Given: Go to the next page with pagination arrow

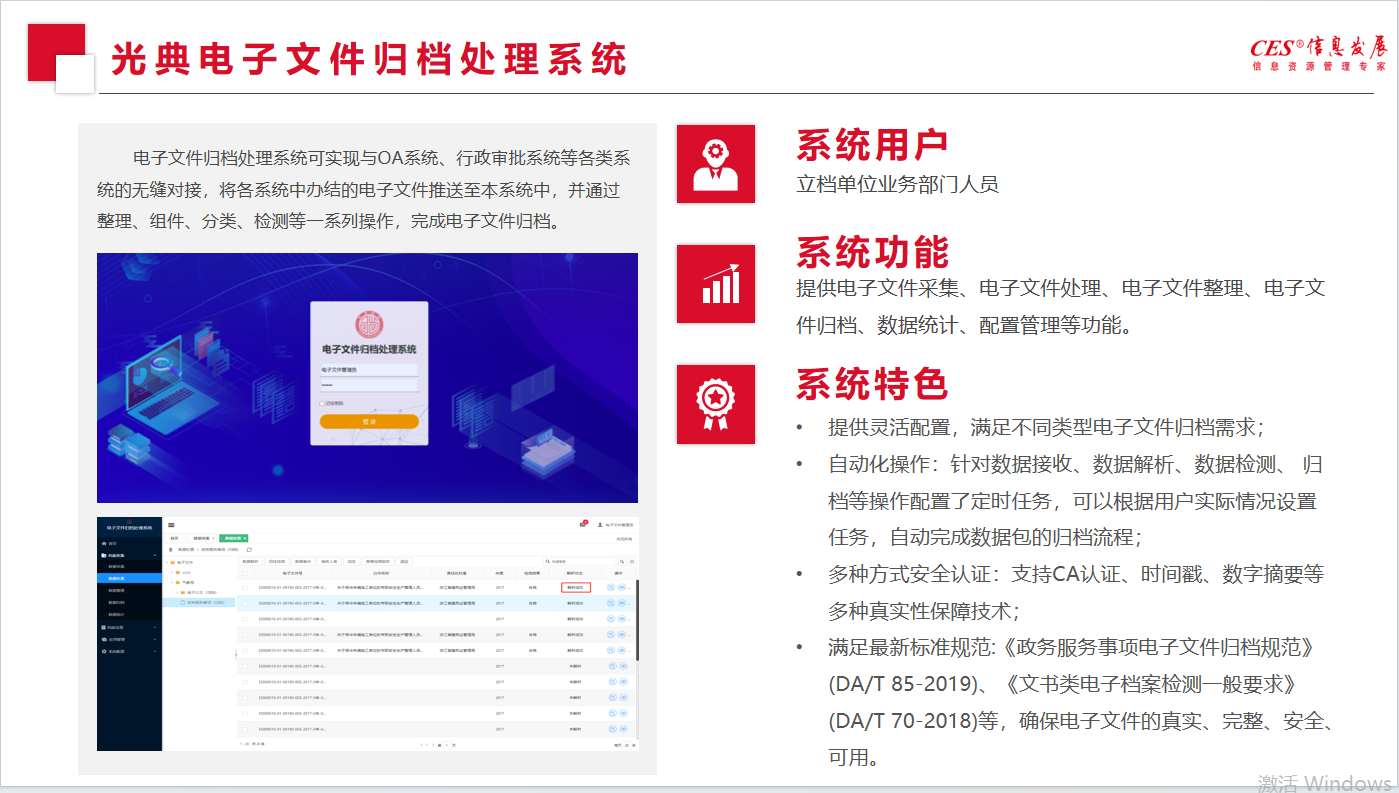Looking at the screenshot, I should [433, 745].
